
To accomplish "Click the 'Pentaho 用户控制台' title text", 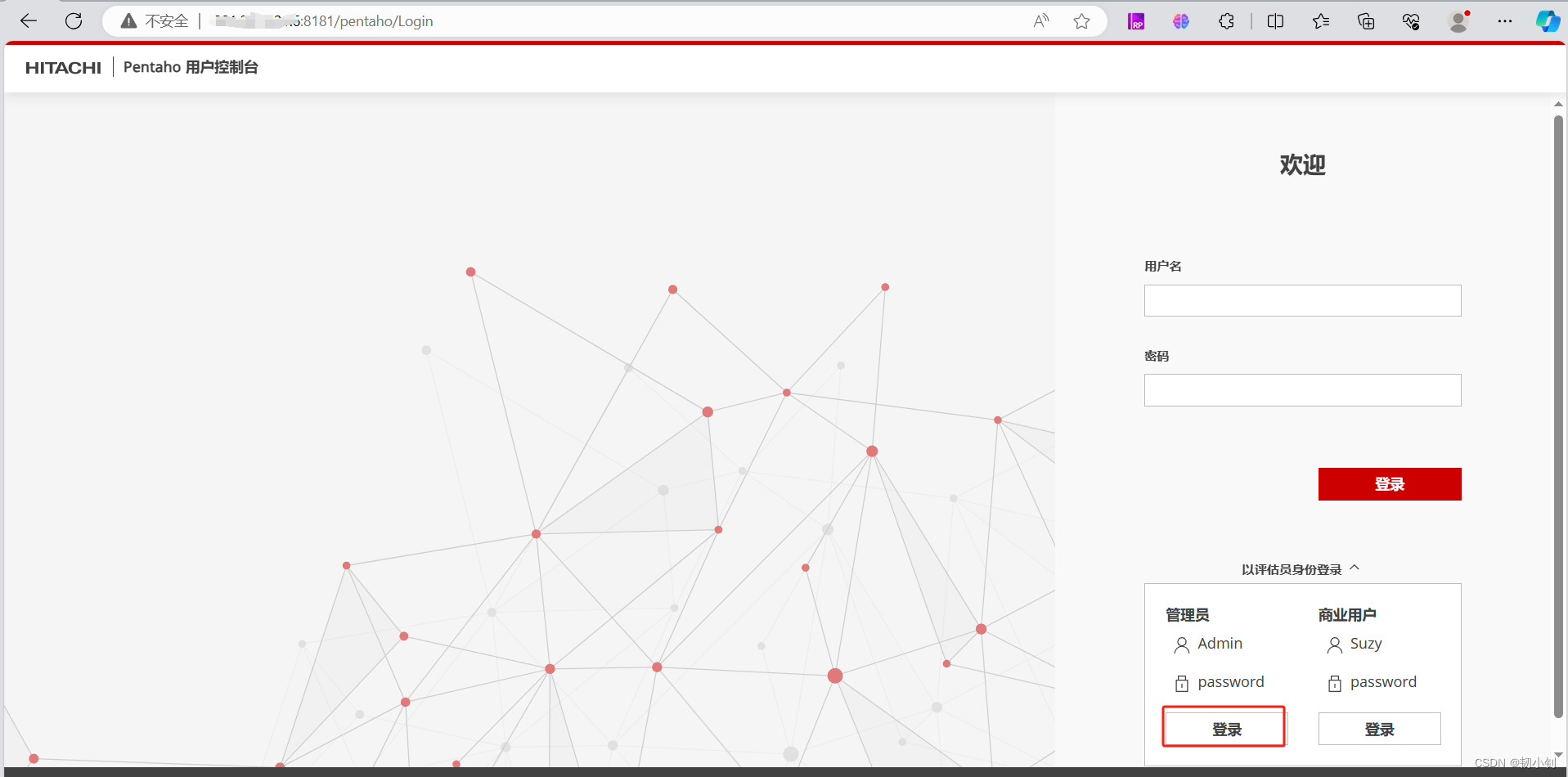I will point(191,67).
